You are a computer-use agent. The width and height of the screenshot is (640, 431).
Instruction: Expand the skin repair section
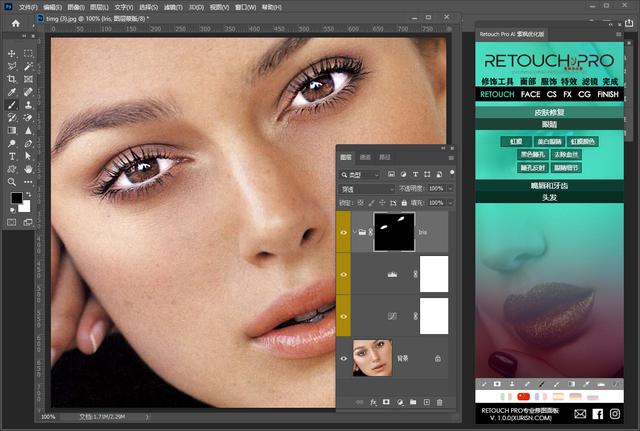549,112
